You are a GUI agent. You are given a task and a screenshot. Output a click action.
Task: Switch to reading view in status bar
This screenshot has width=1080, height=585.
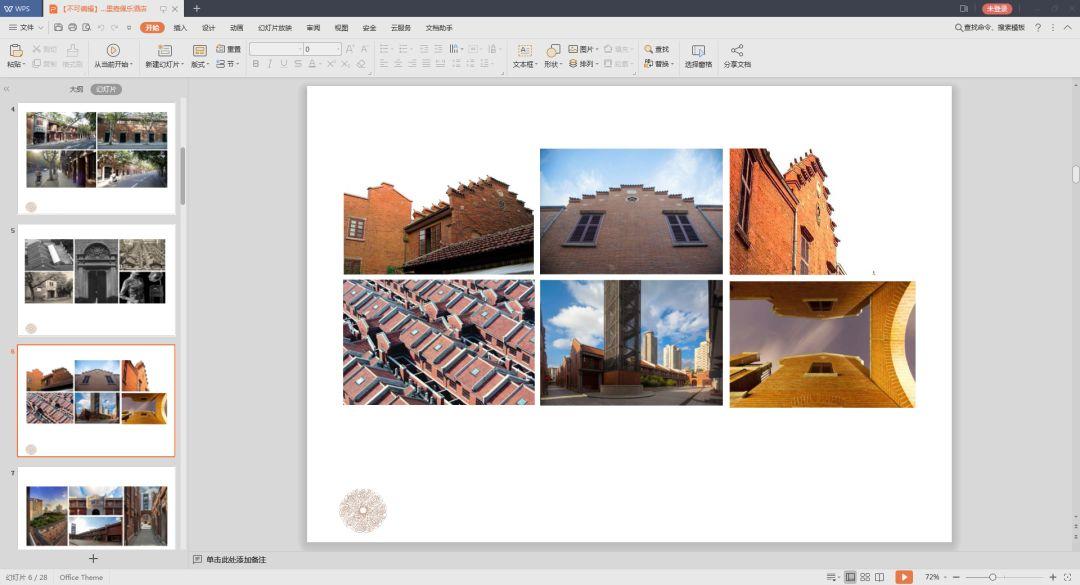[880, 577]
